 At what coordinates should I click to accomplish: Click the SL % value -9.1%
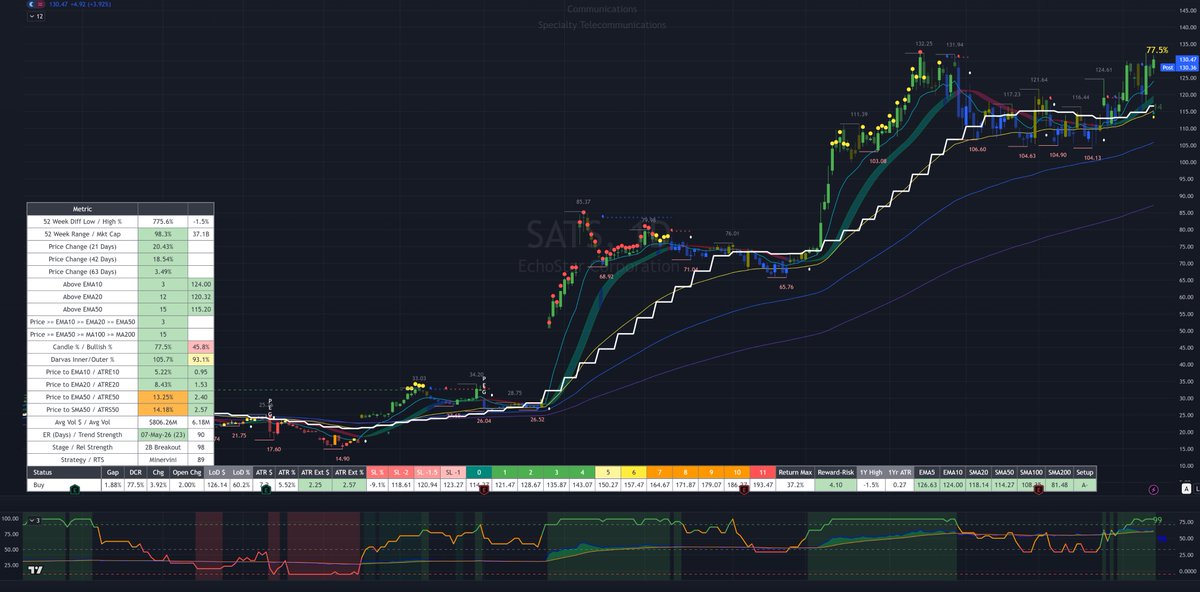click(376, 484)
